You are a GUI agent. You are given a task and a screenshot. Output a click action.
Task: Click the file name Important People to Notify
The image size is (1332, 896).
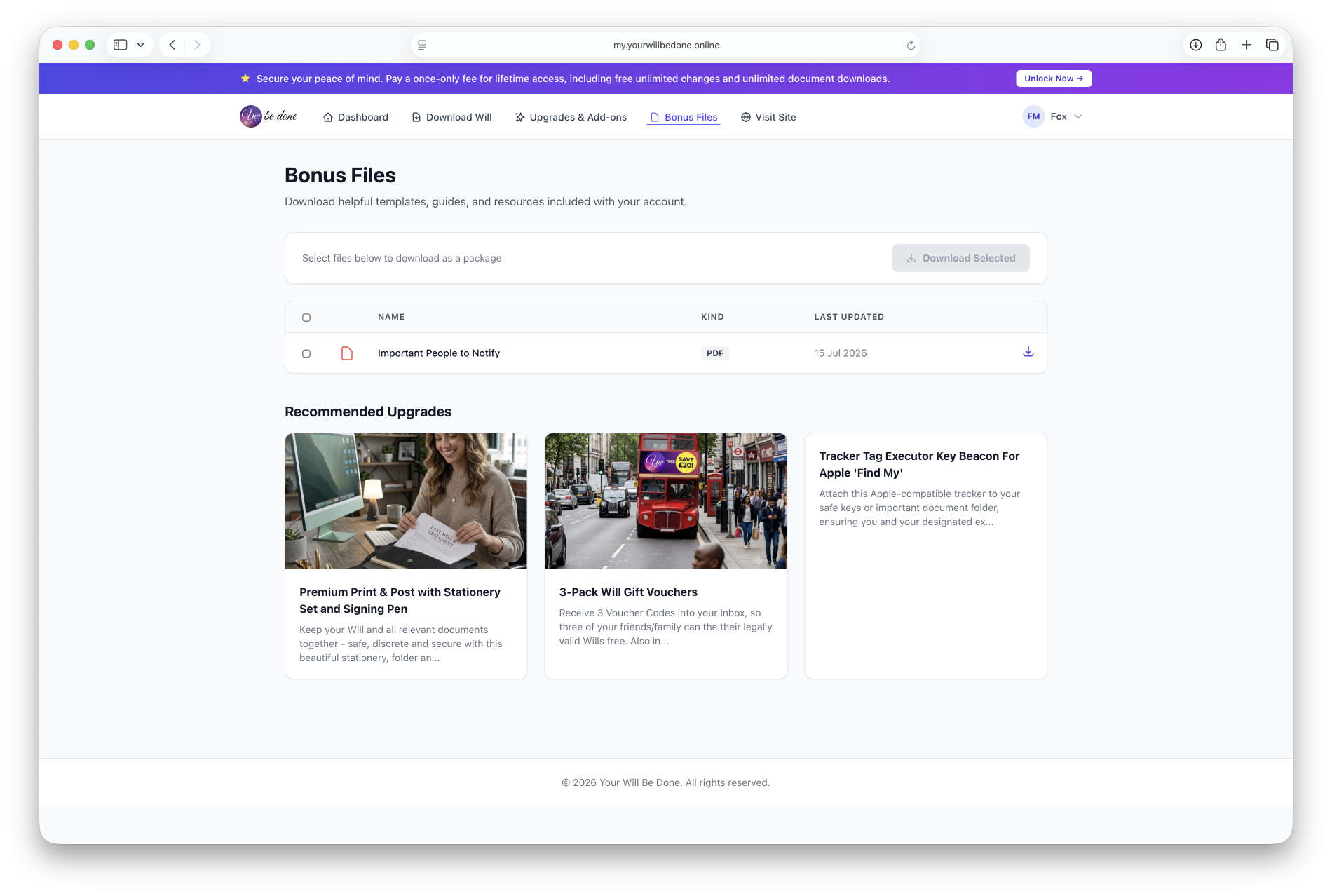[x=439, y=353]
